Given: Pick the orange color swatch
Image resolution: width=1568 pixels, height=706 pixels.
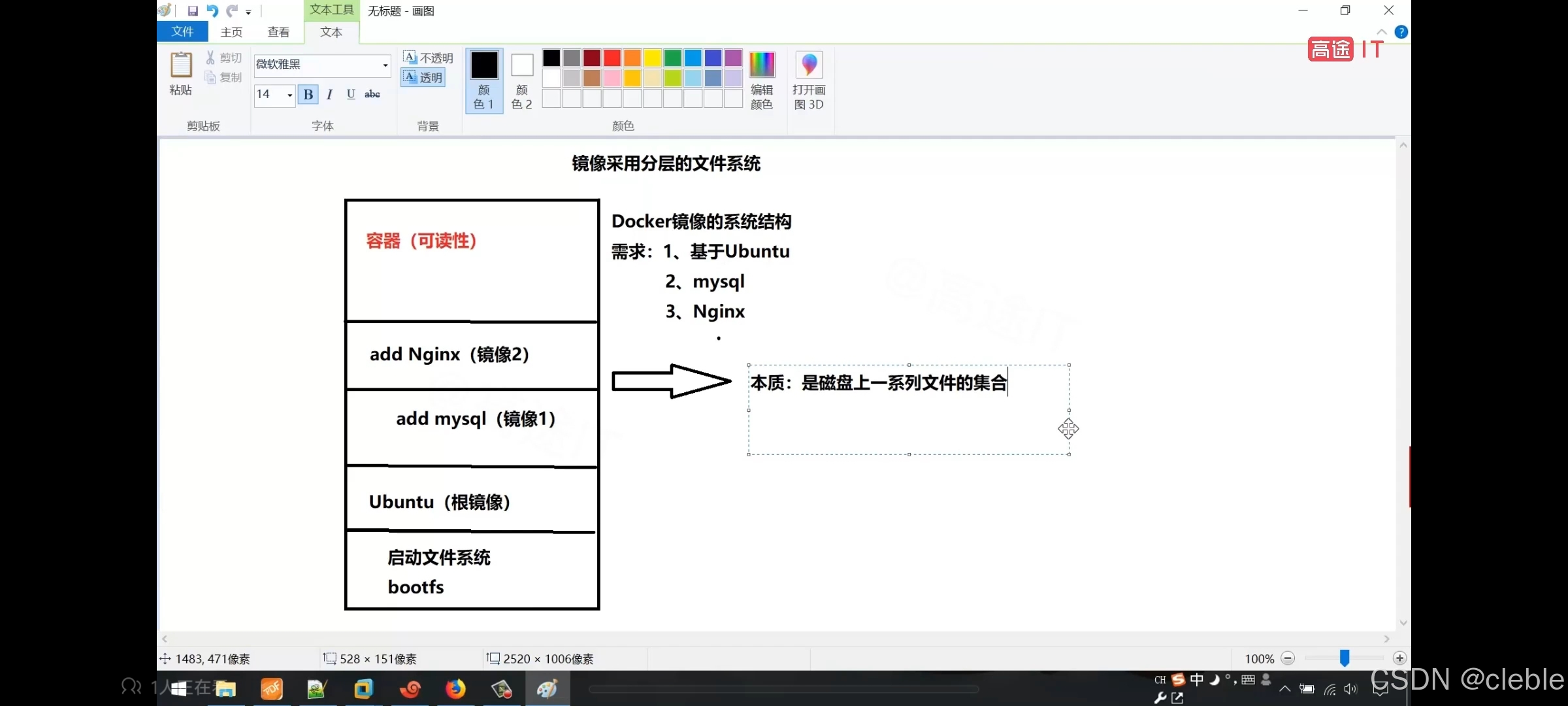Looking at the screenshot, I should click(x=632, y=58).
